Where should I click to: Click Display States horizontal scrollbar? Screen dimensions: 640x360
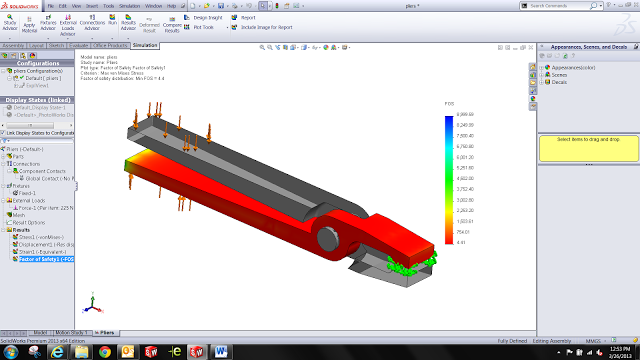37,125
